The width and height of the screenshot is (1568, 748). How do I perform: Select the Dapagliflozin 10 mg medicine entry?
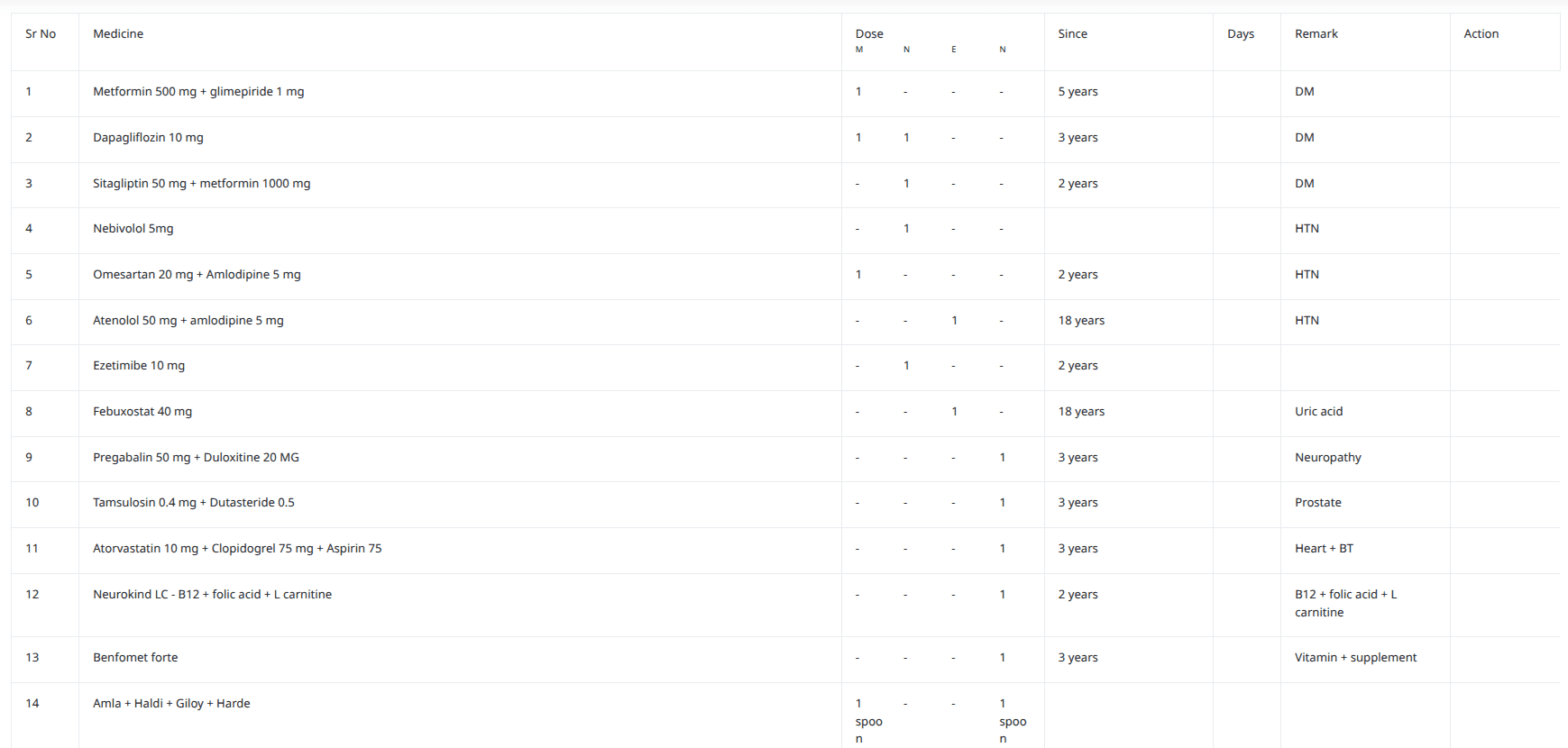coord(148,138)
